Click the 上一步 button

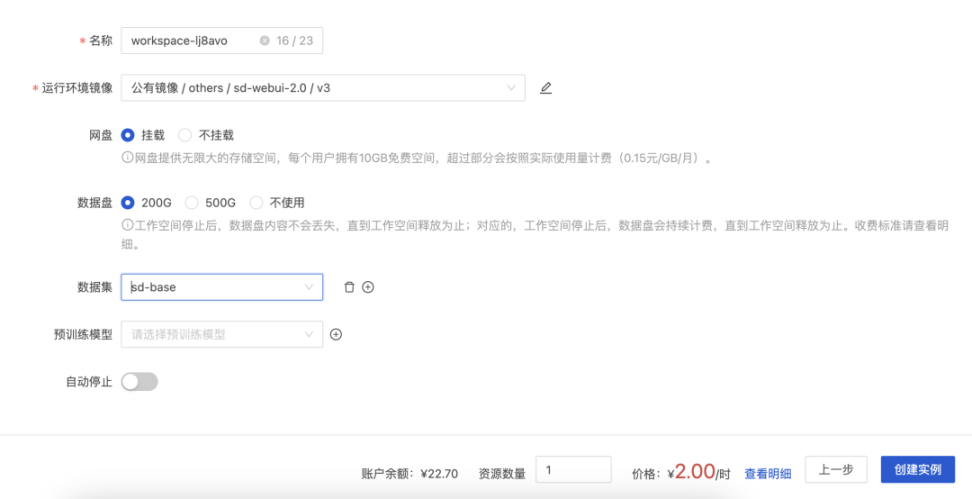coord(835,470)
